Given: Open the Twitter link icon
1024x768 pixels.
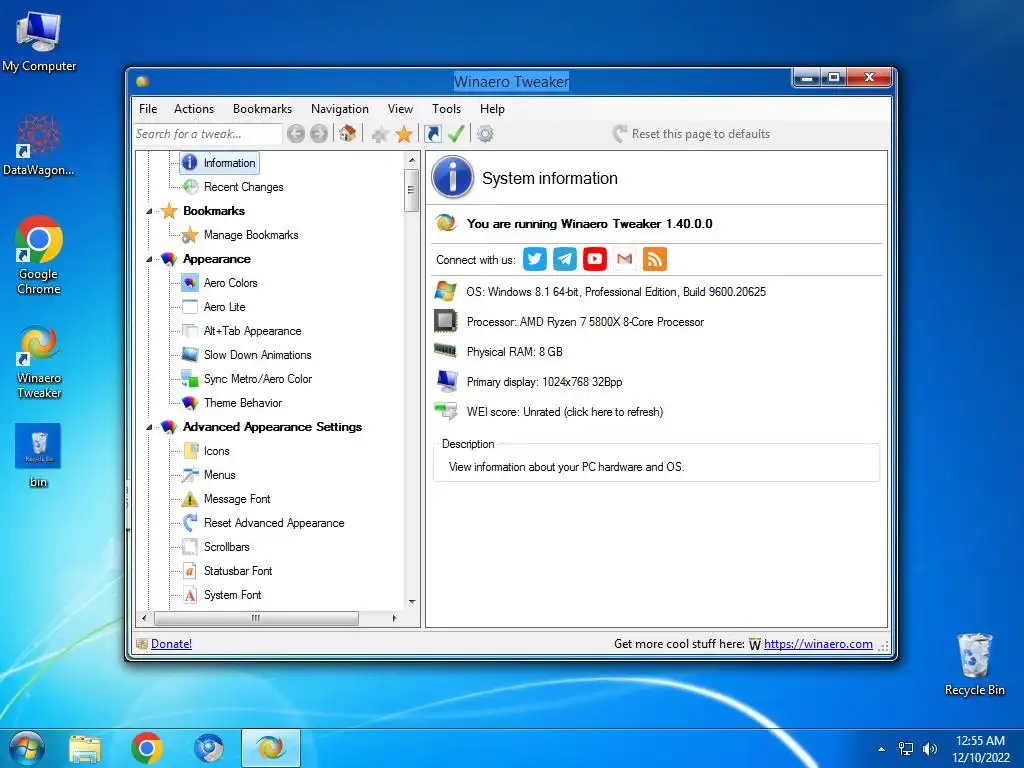Looking at the screenshot, I should tap(535, 259).
